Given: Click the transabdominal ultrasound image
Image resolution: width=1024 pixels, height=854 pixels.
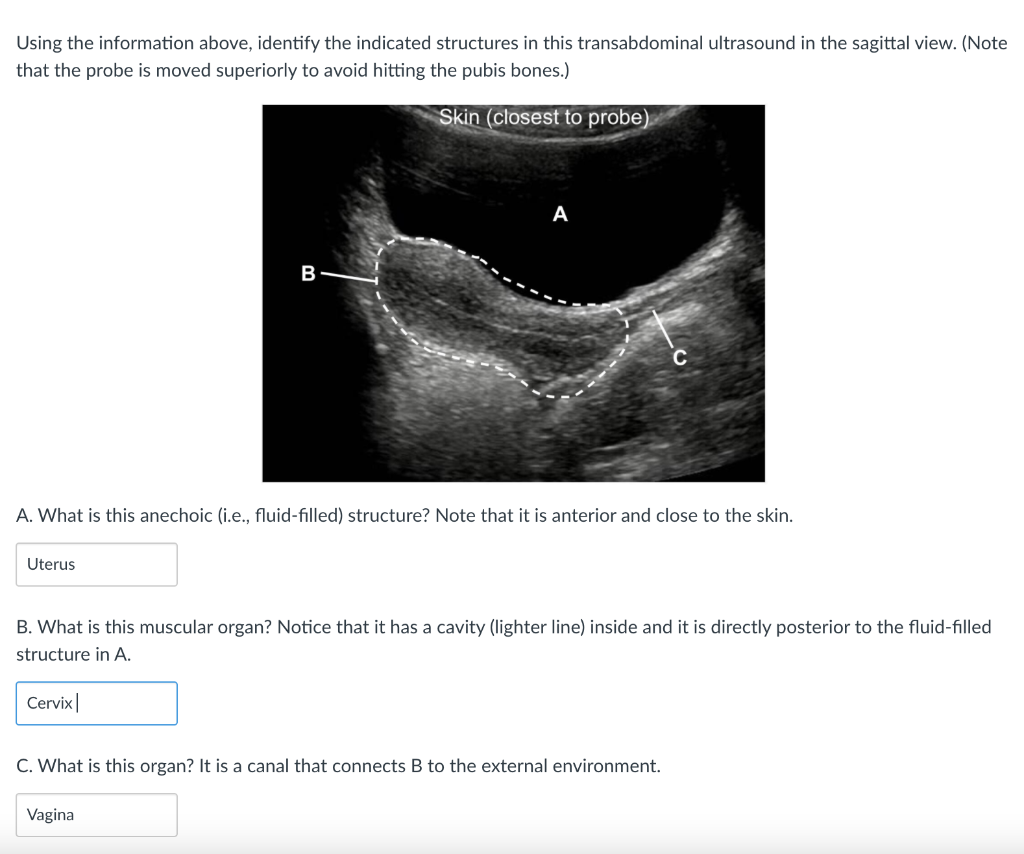Looking at the screenshot, I should pyautogui.click(x=513, y=293).
